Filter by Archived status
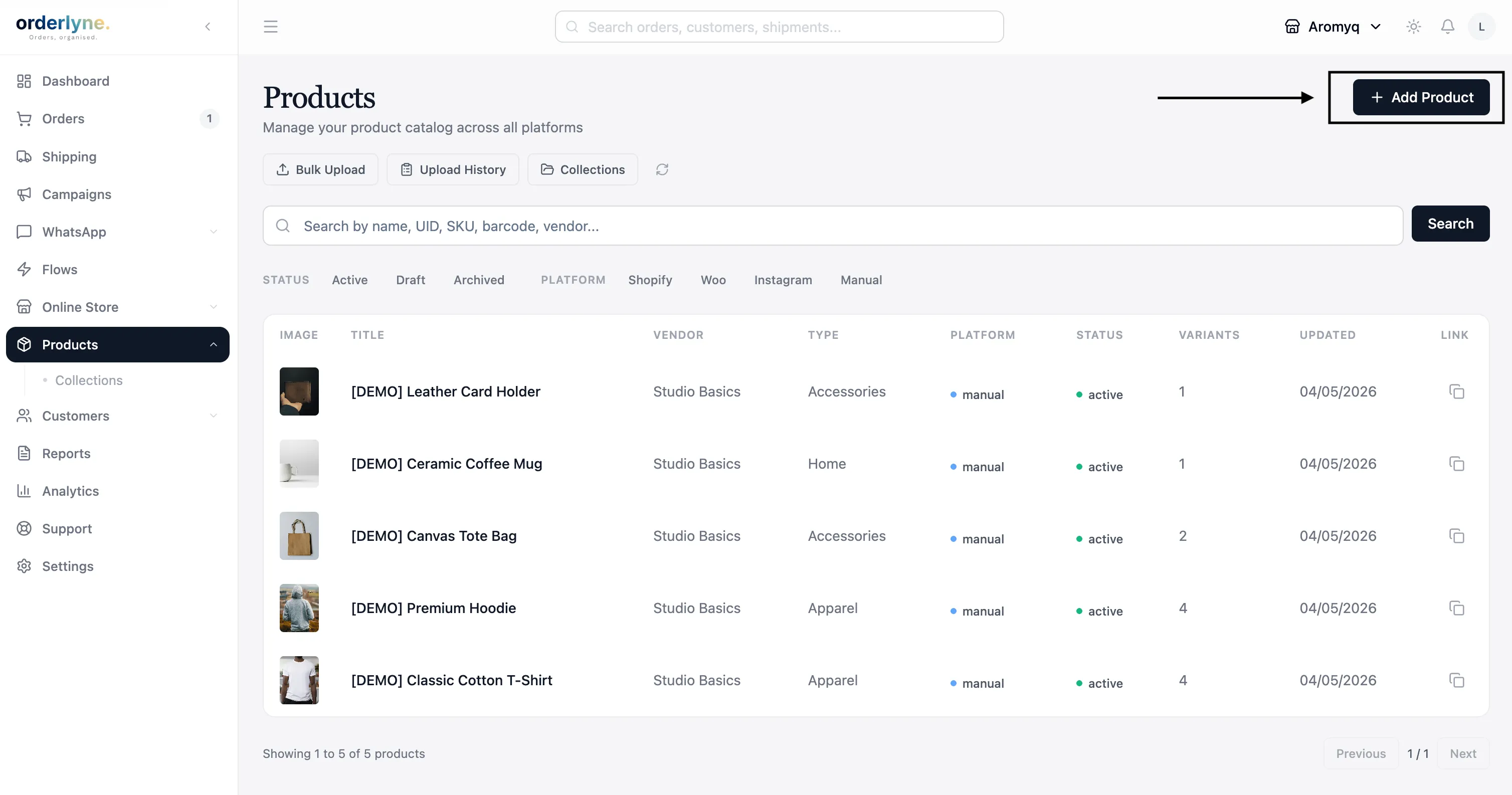Image resolution: width=1512 pixels, height=795 pixels. click(479, 280)
